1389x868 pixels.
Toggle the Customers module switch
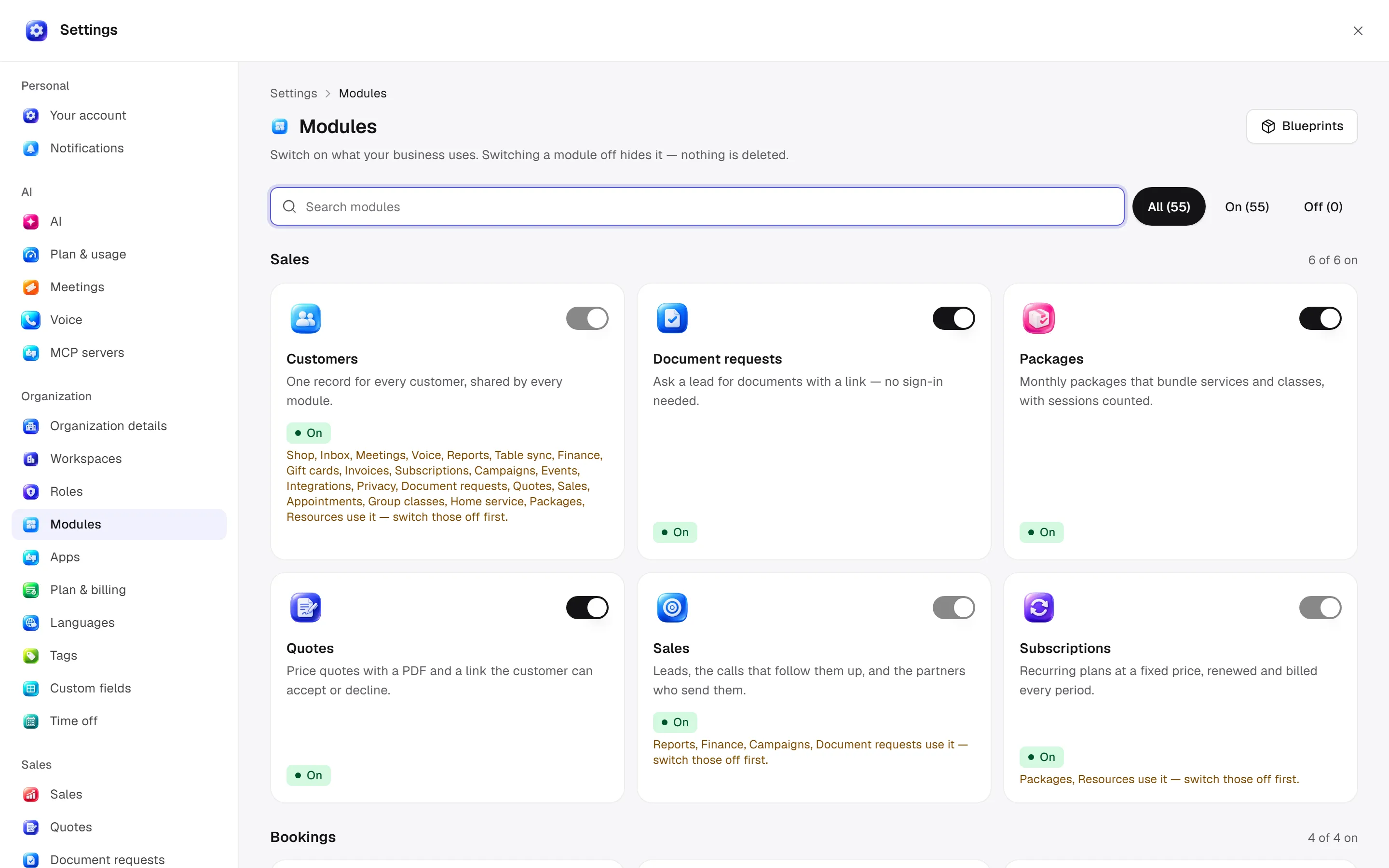point(586,318)
